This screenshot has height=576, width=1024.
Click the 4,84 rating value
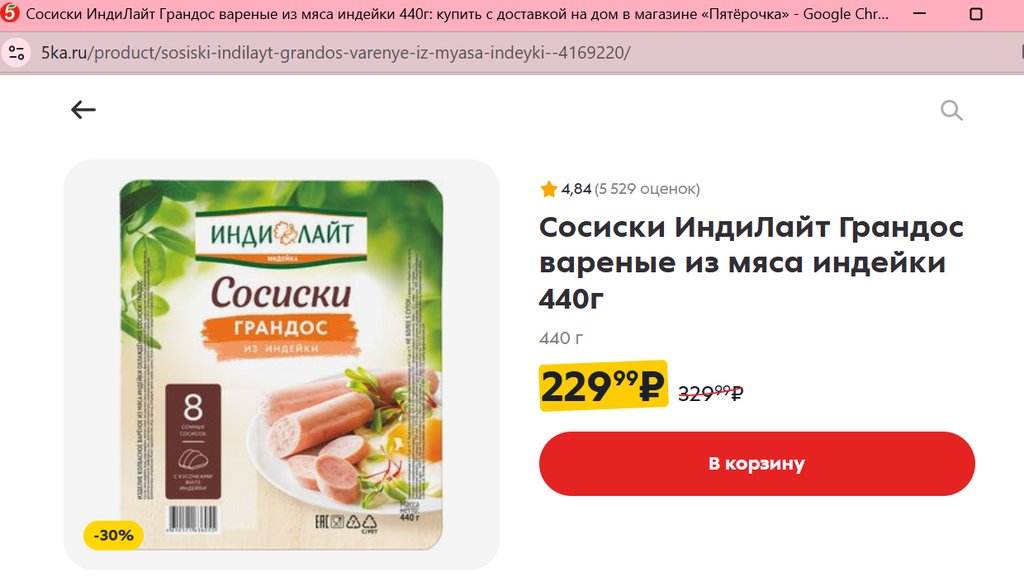coord(576,189)
